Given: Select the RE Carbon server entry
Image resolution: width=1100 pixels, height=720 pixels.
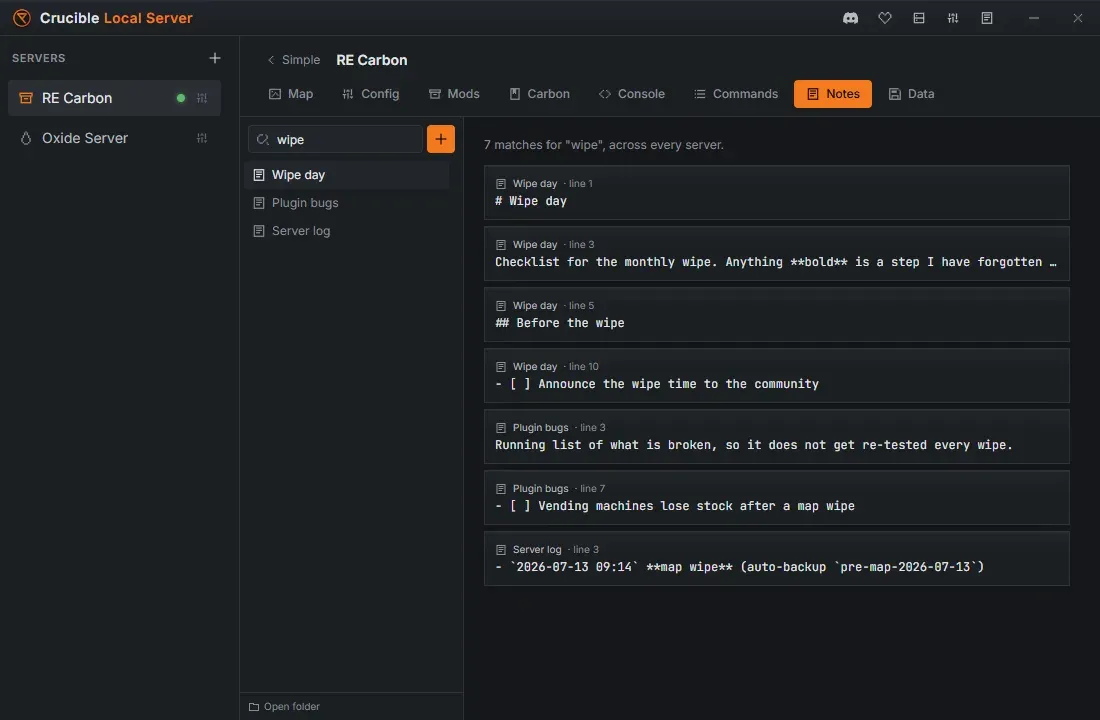Looking at the screenshot, I should (x=114, y=98).
